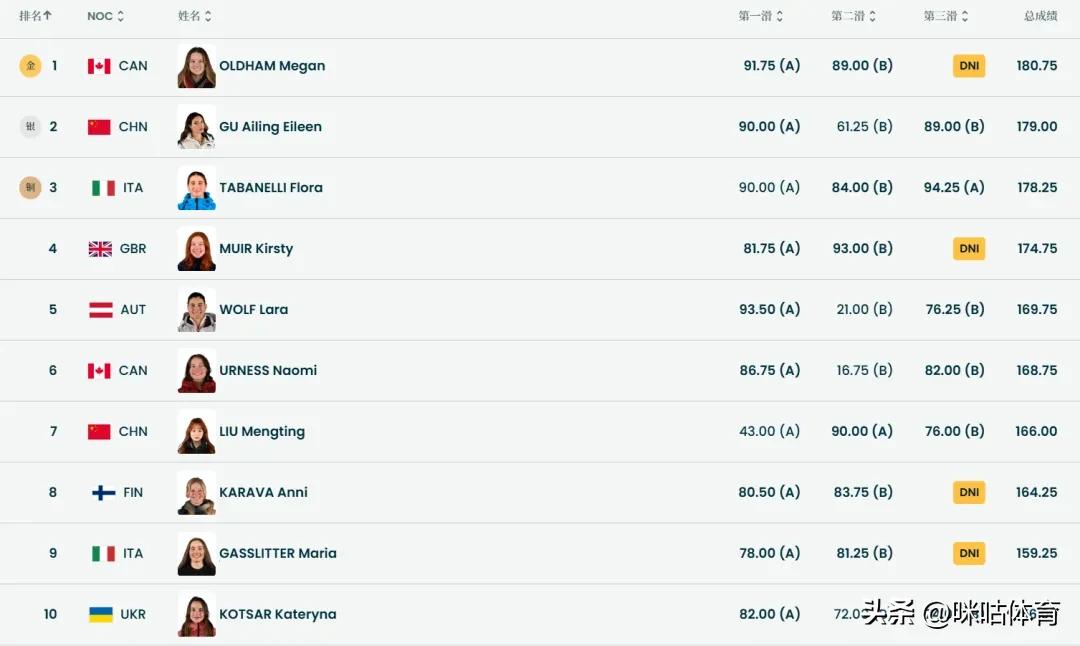Click LIU Mengting's profile photo
Image resolution: width=1080 pixels, height=646 pixels.
click(196, 432)
